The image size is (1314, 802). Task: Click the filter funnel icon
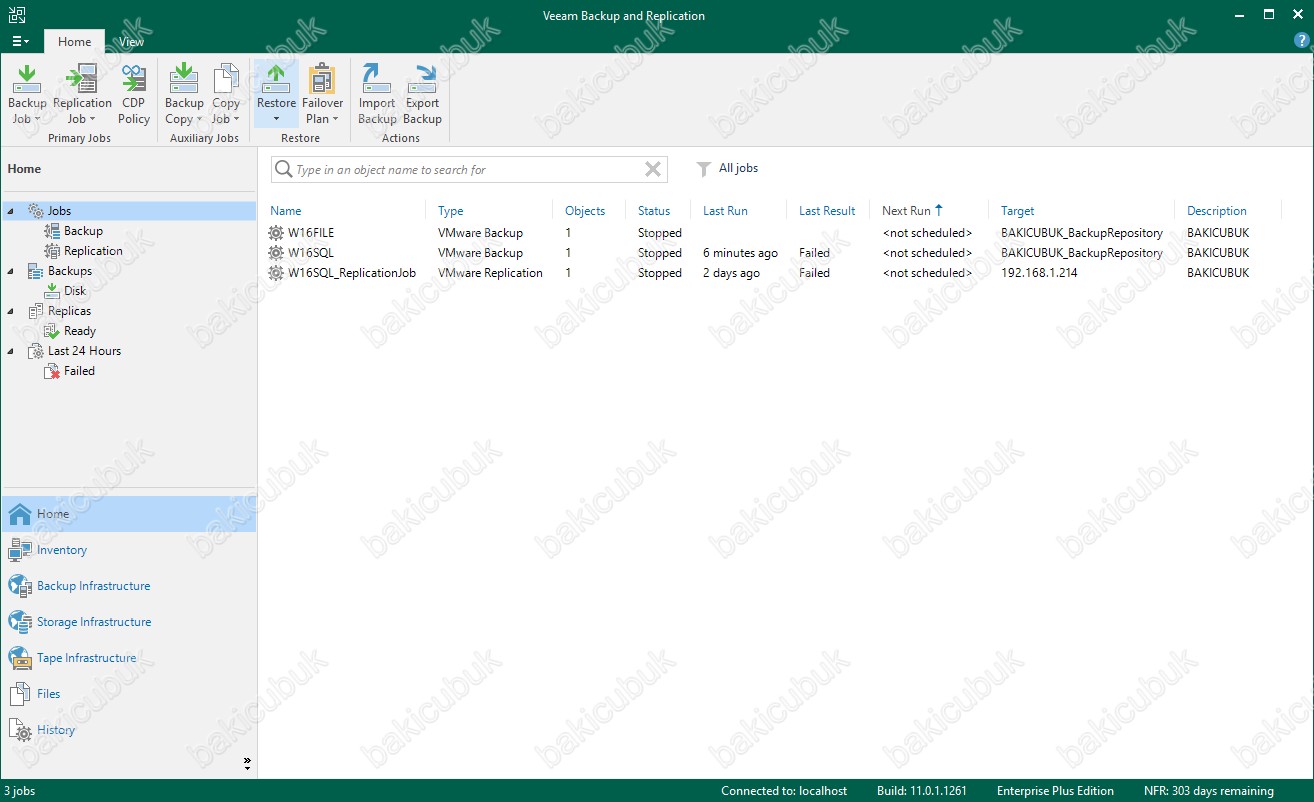(x=704, y=169)
